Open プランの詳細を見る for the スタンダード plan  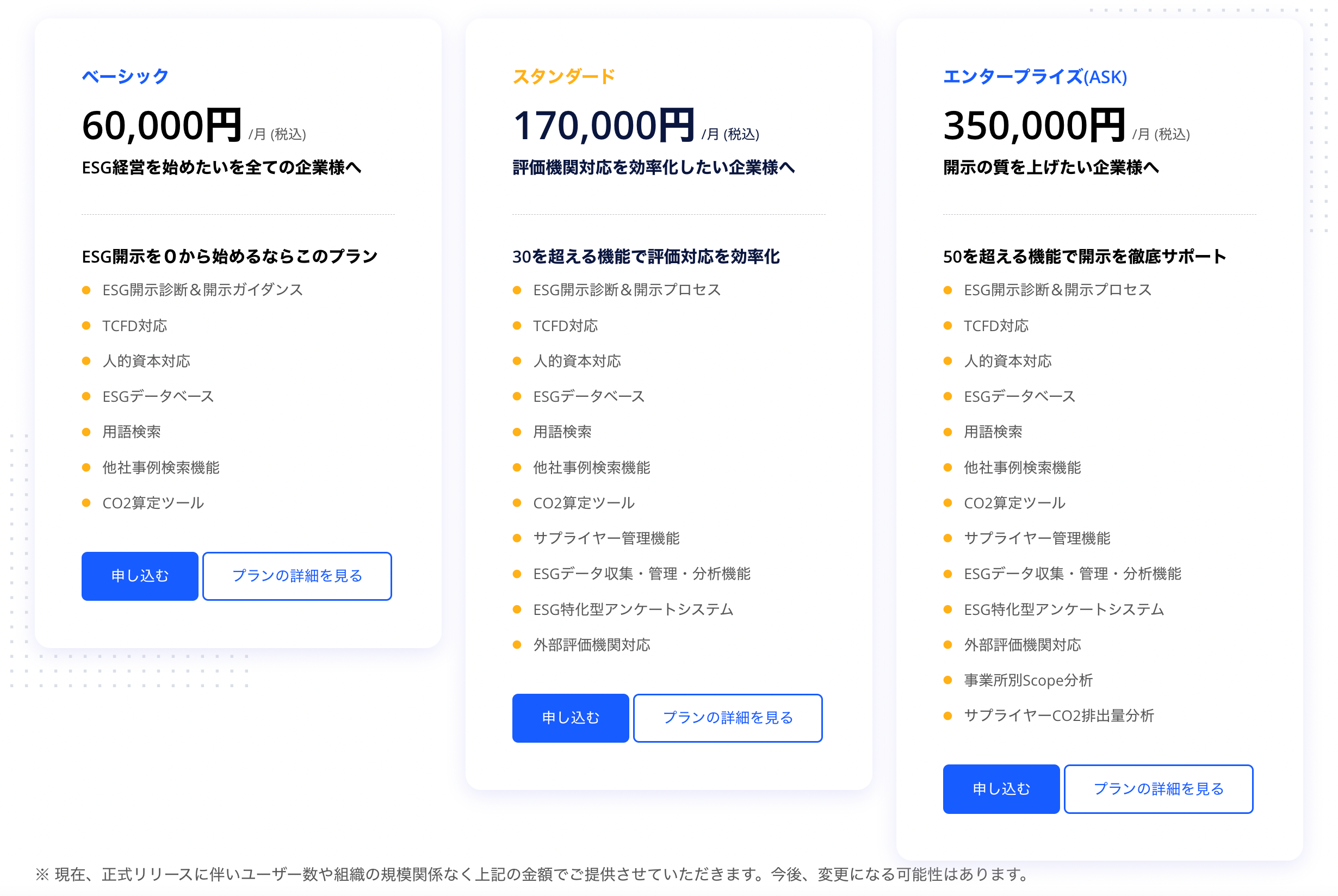point(727,718)
